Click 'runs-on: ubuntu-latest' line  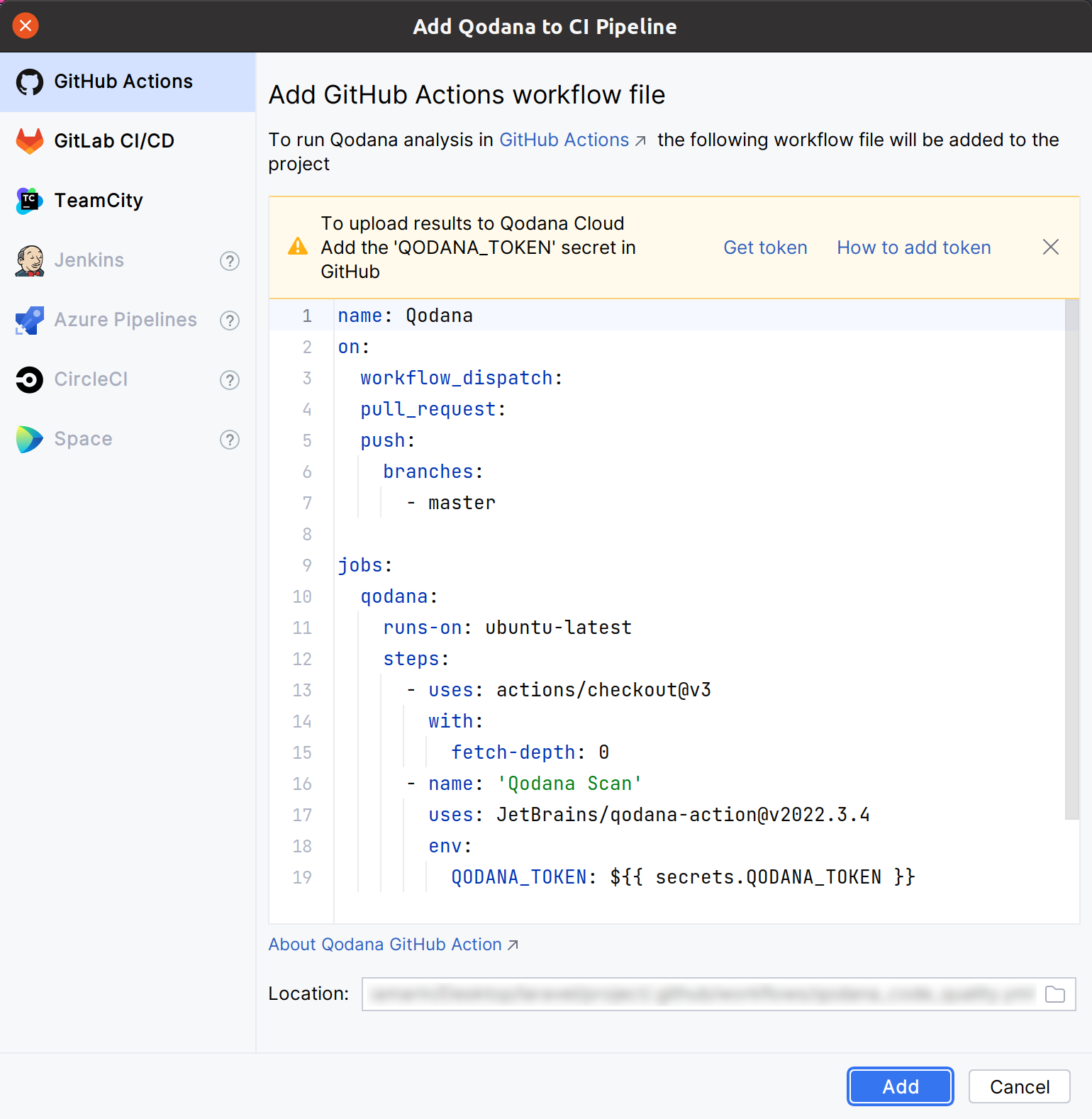tap(507, 628)
